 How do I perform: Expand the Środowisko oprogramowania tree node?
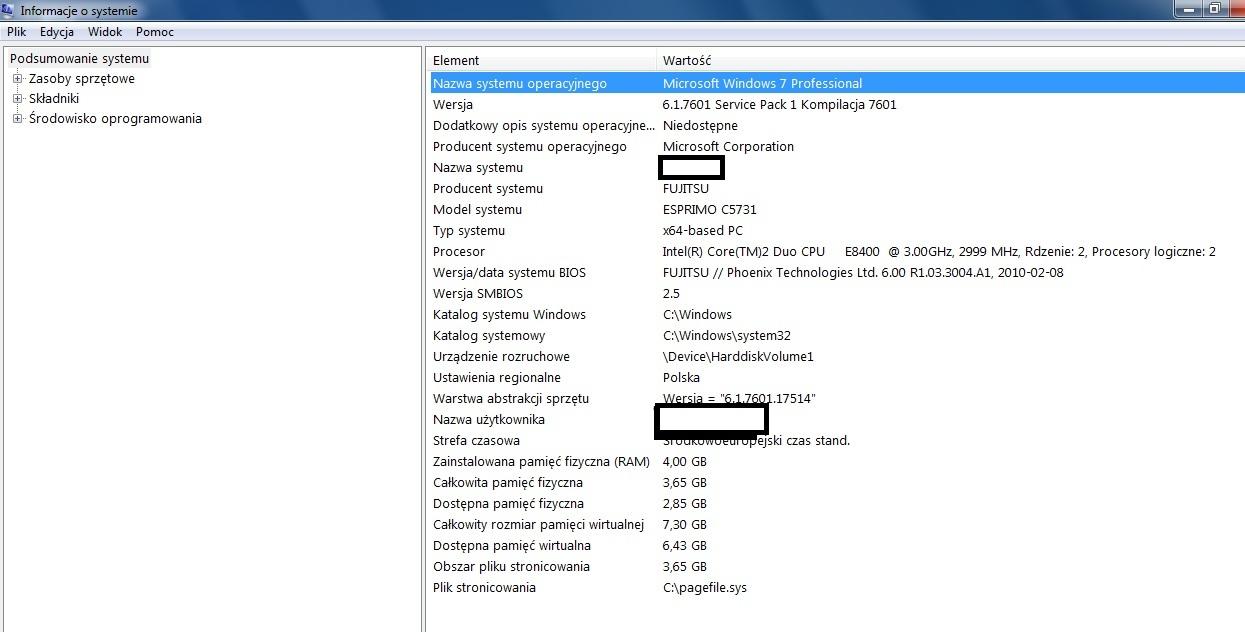coord(17,119)
